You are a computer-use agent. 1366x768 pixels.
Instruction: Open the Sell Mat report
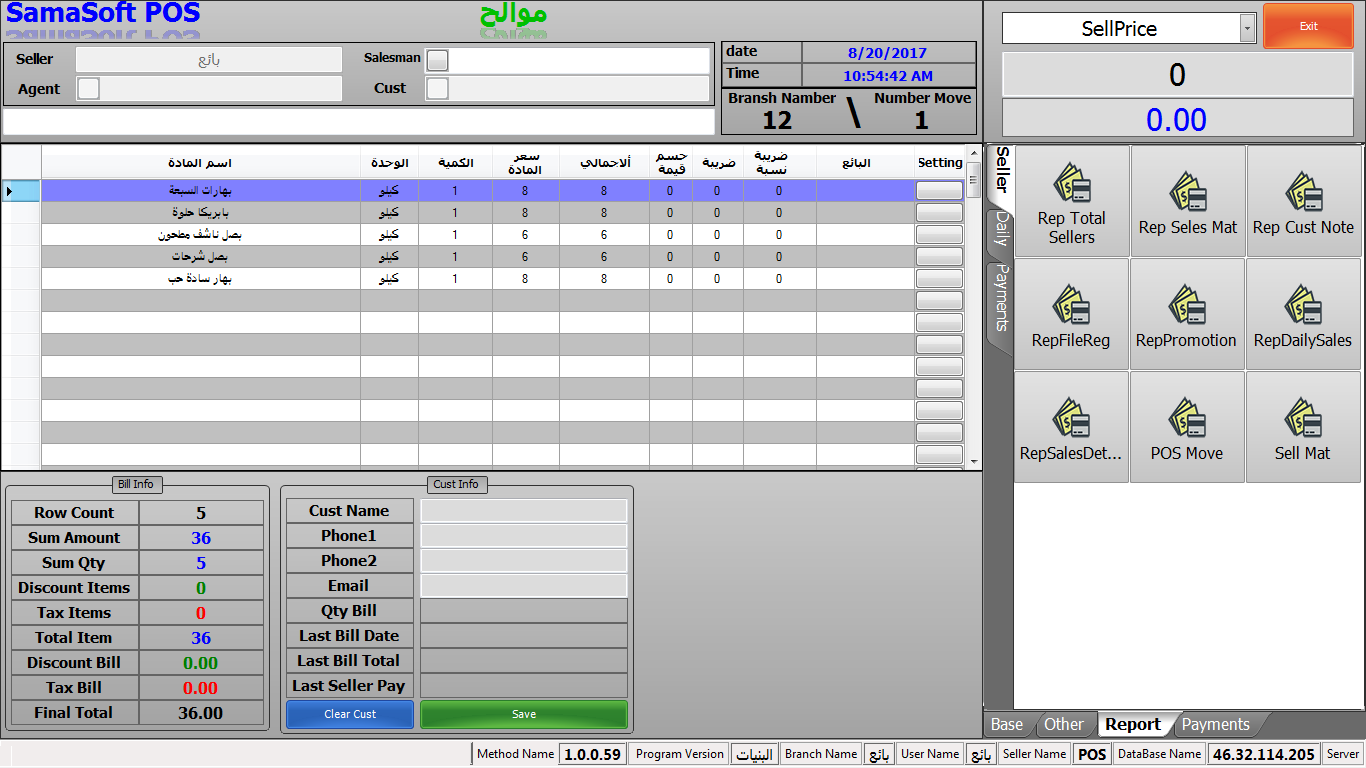click(x=1304, y=428)
